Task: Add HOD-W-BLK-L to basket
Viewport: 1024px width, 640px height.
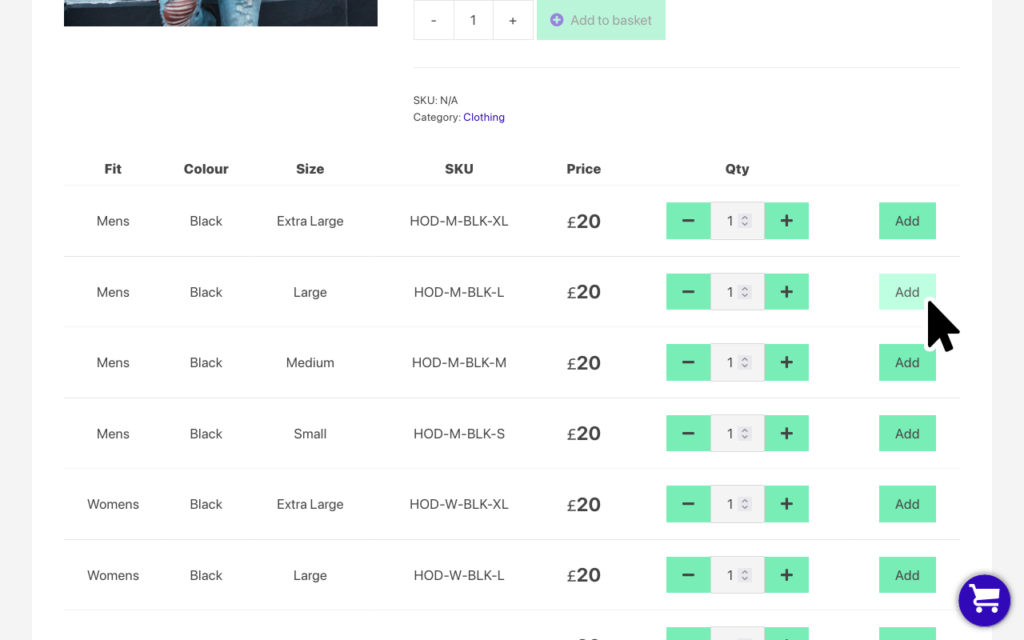Action: tap(907, 575)
